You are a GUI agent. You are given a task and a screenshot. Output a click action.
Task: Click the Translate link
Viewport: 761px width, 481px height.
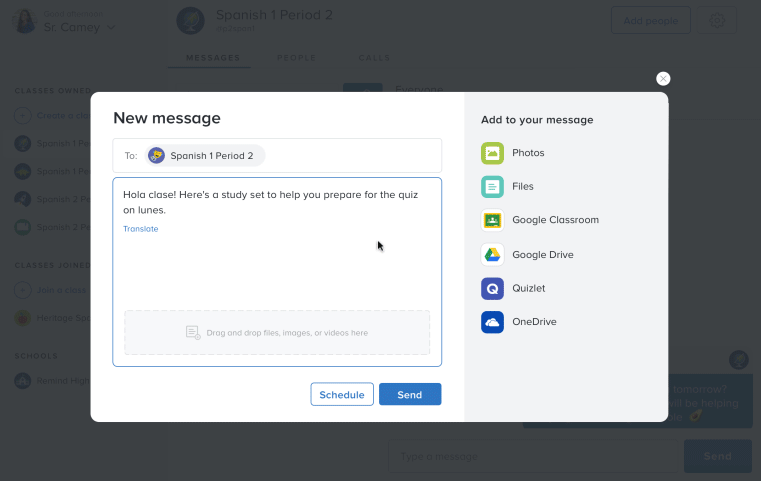click(141, 229)
